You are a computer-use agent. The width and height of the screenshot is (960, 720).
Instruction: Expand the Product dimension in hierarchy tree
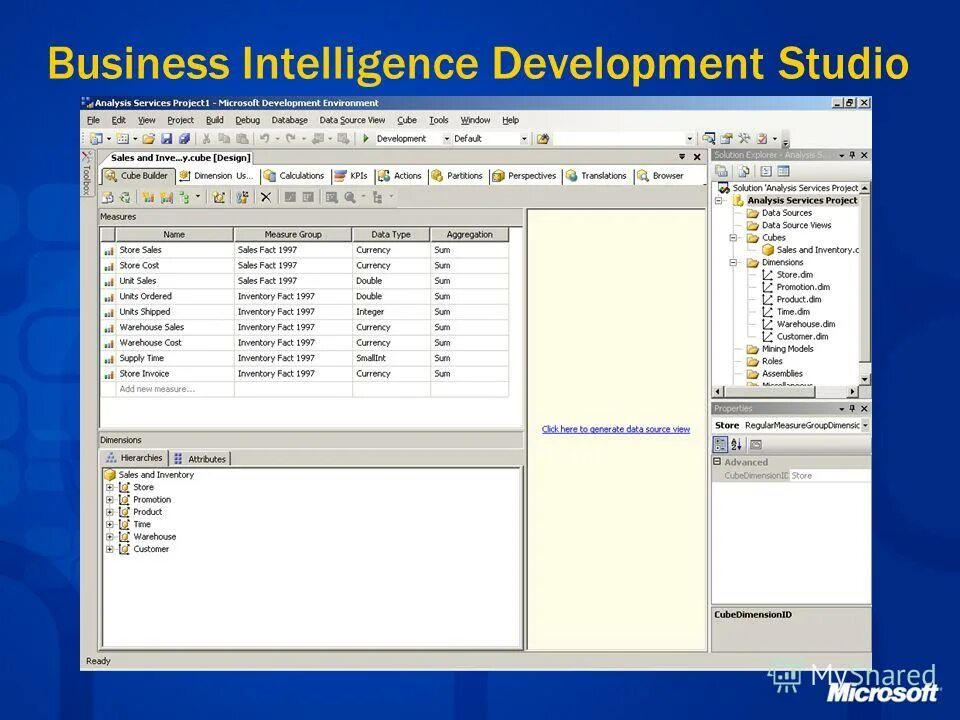[x=110, y=512]
